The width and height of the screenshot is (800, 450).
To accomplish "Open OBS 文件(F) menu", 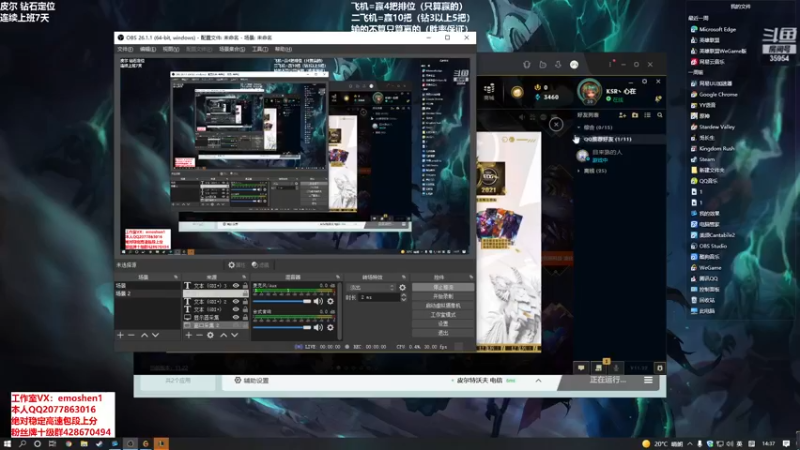I will coord(125,49).
